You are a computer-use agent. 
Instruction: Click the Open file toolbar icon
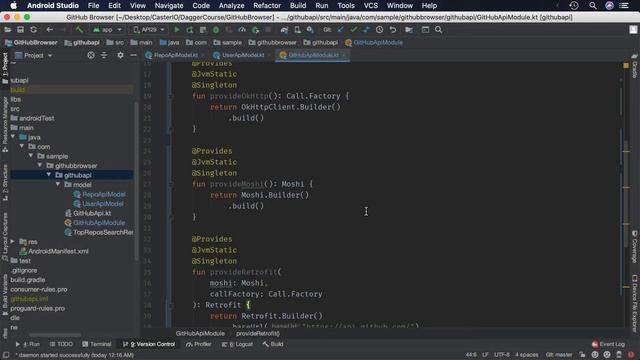click(x=7, y=30)
